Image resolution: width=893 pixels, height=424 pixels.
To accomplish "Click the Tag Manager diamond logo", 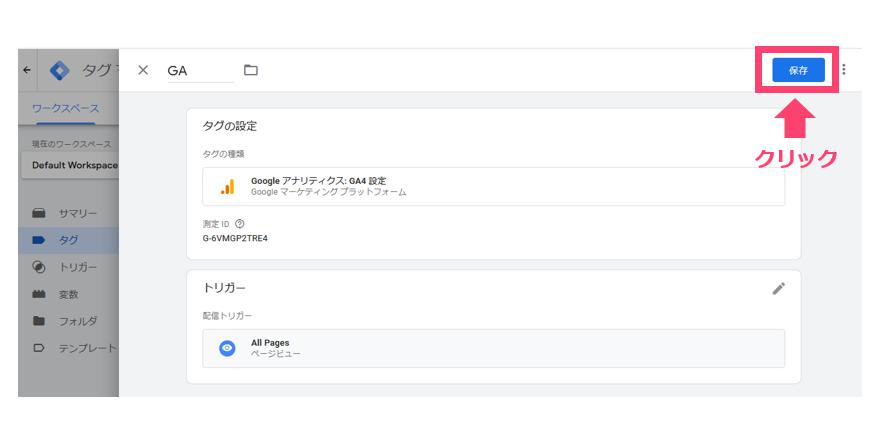I will tap(59, 70).
